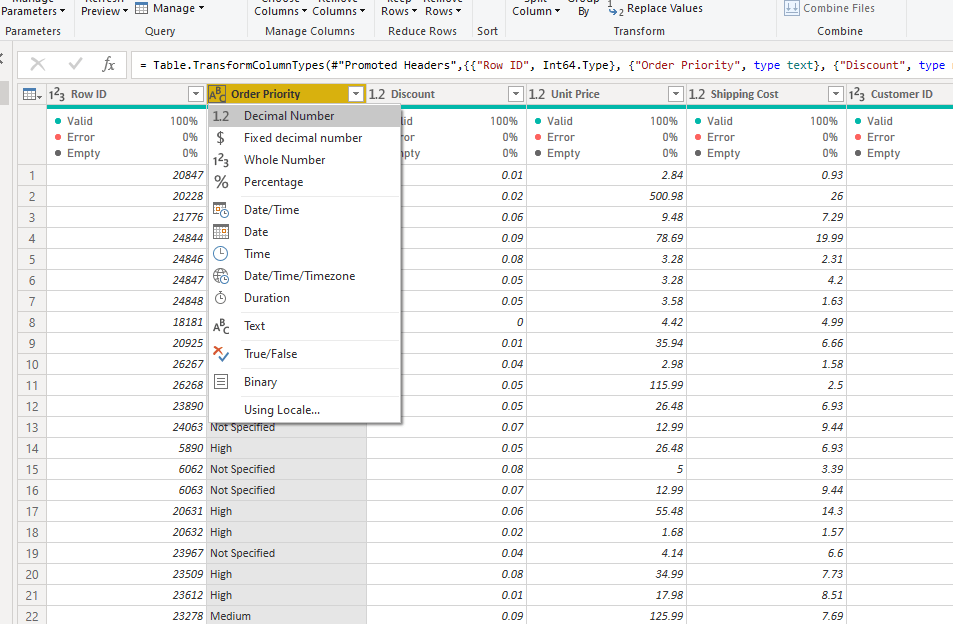Click Order Priority High cell in row 14
The height and width of the screenshot is (624, 953).
(x=287, y=448)
